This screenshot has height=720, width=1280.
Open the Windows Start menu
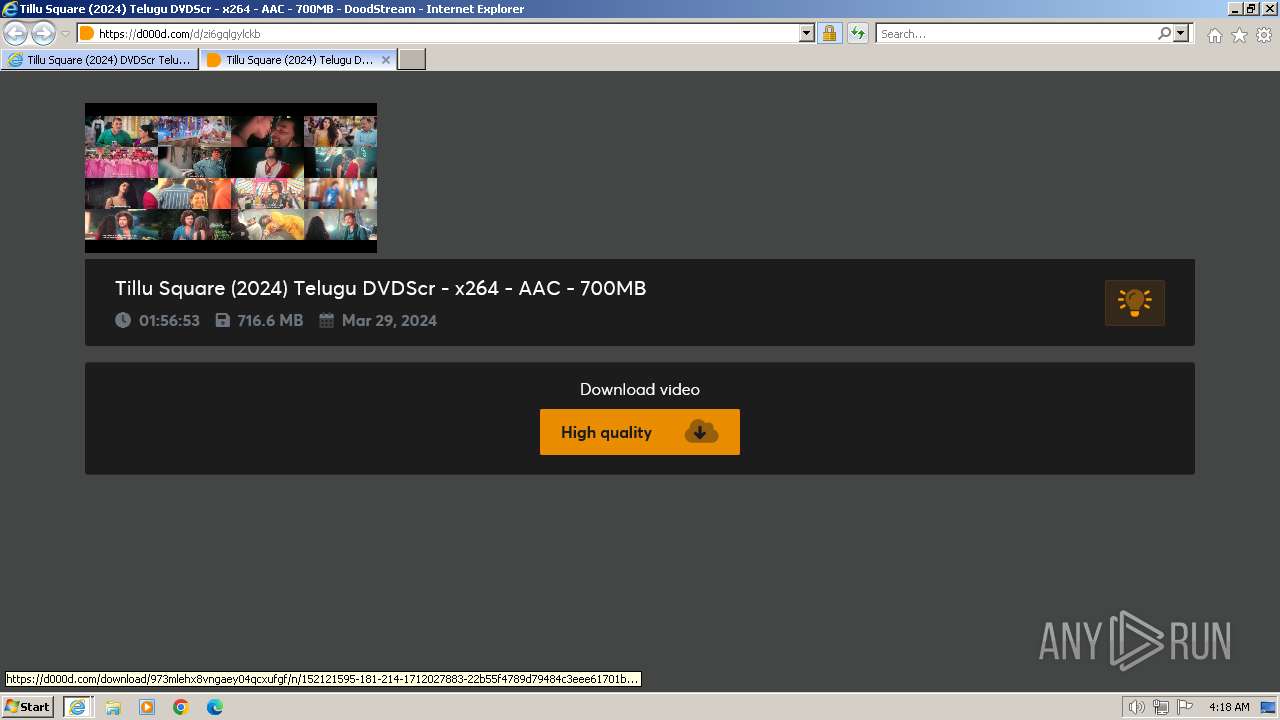point(28,707)
